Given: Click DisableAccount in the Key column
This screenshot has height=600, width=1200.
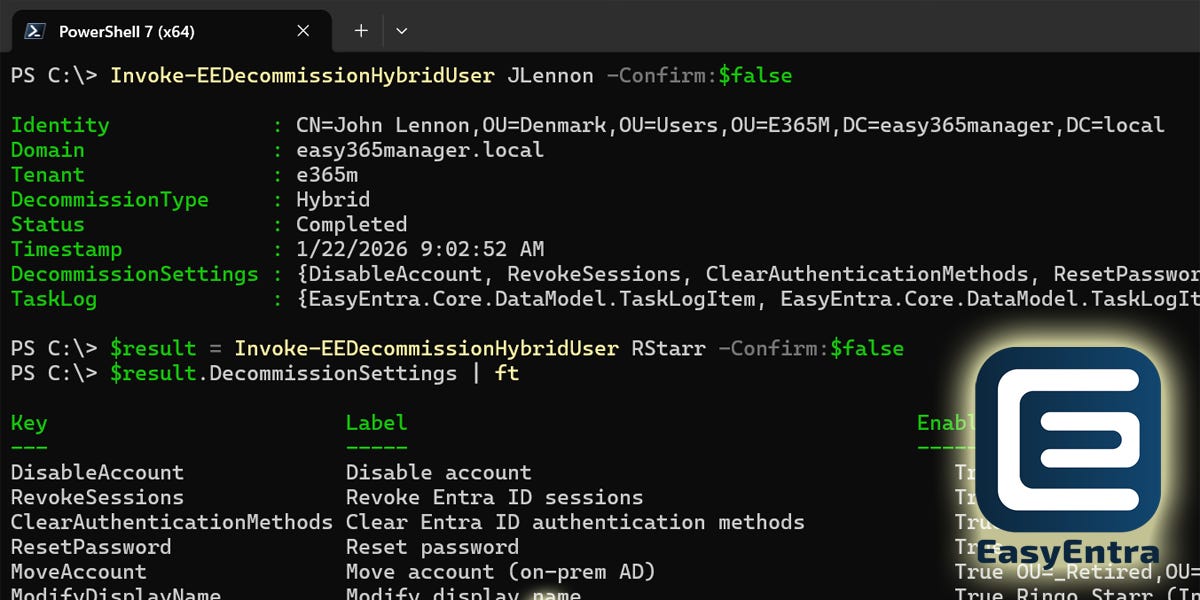Looking at the screenshot, I should (x=97, y=473).
